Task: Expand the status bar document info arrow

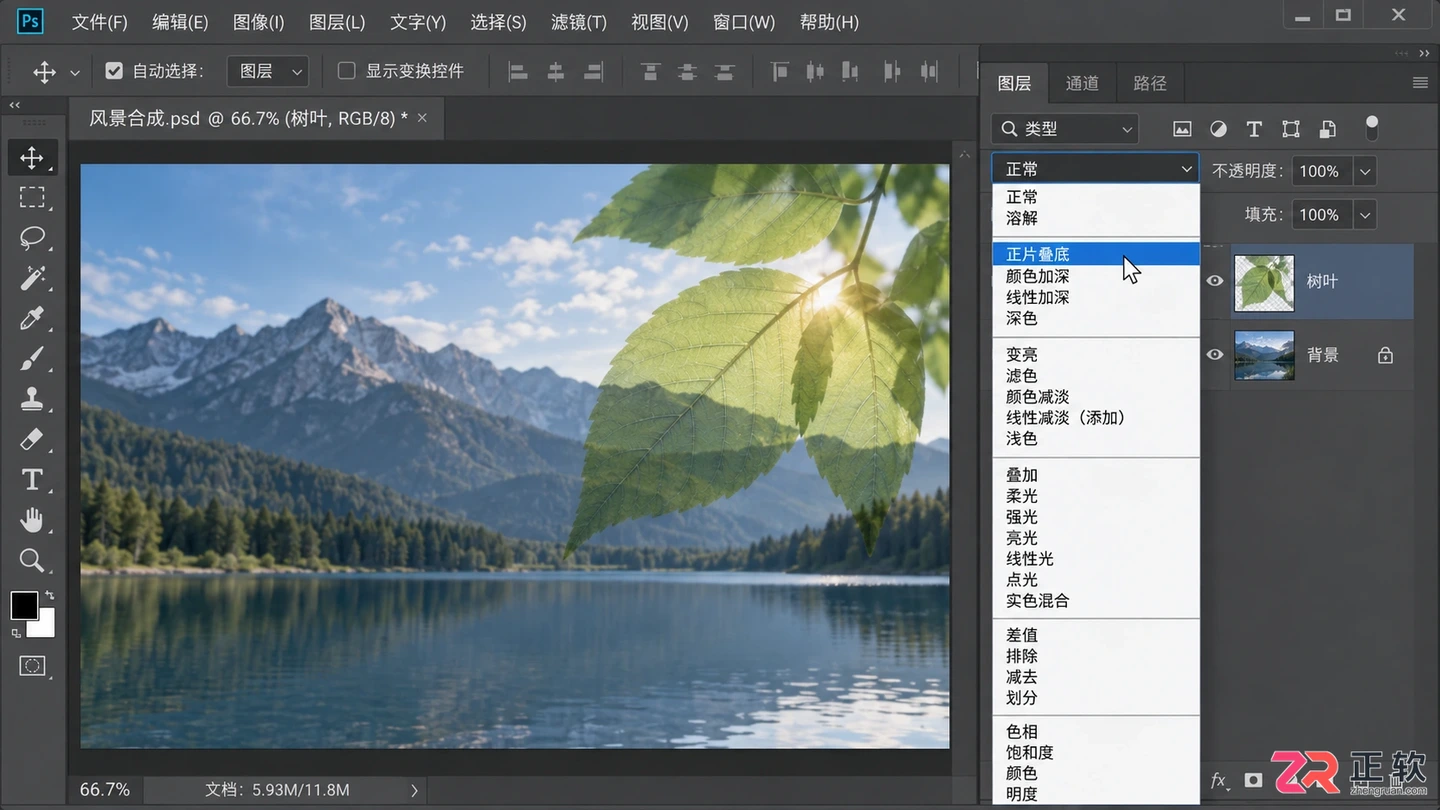Action: (414, 790)
